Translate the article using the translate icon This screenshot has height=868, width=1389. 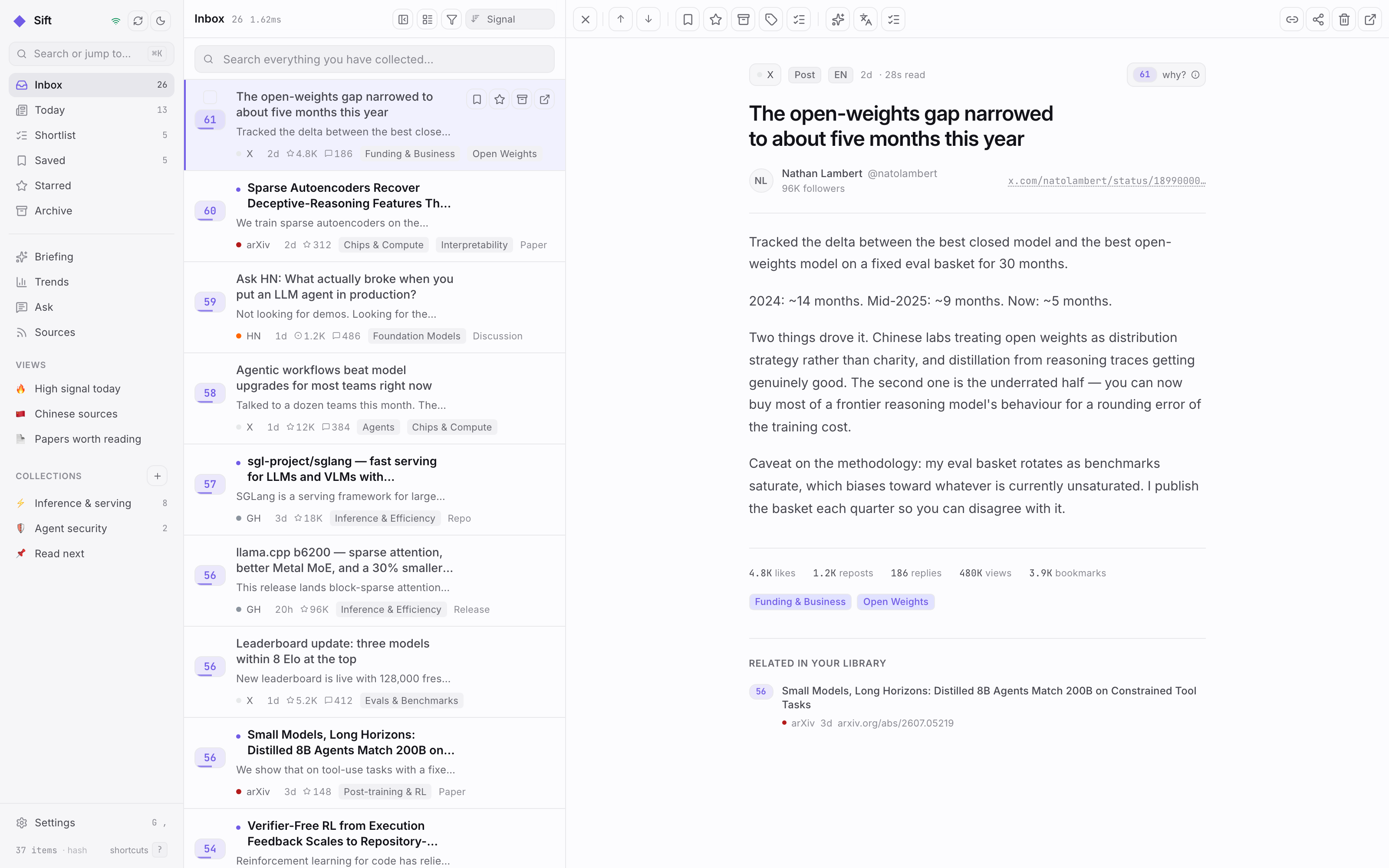point(866,20)
